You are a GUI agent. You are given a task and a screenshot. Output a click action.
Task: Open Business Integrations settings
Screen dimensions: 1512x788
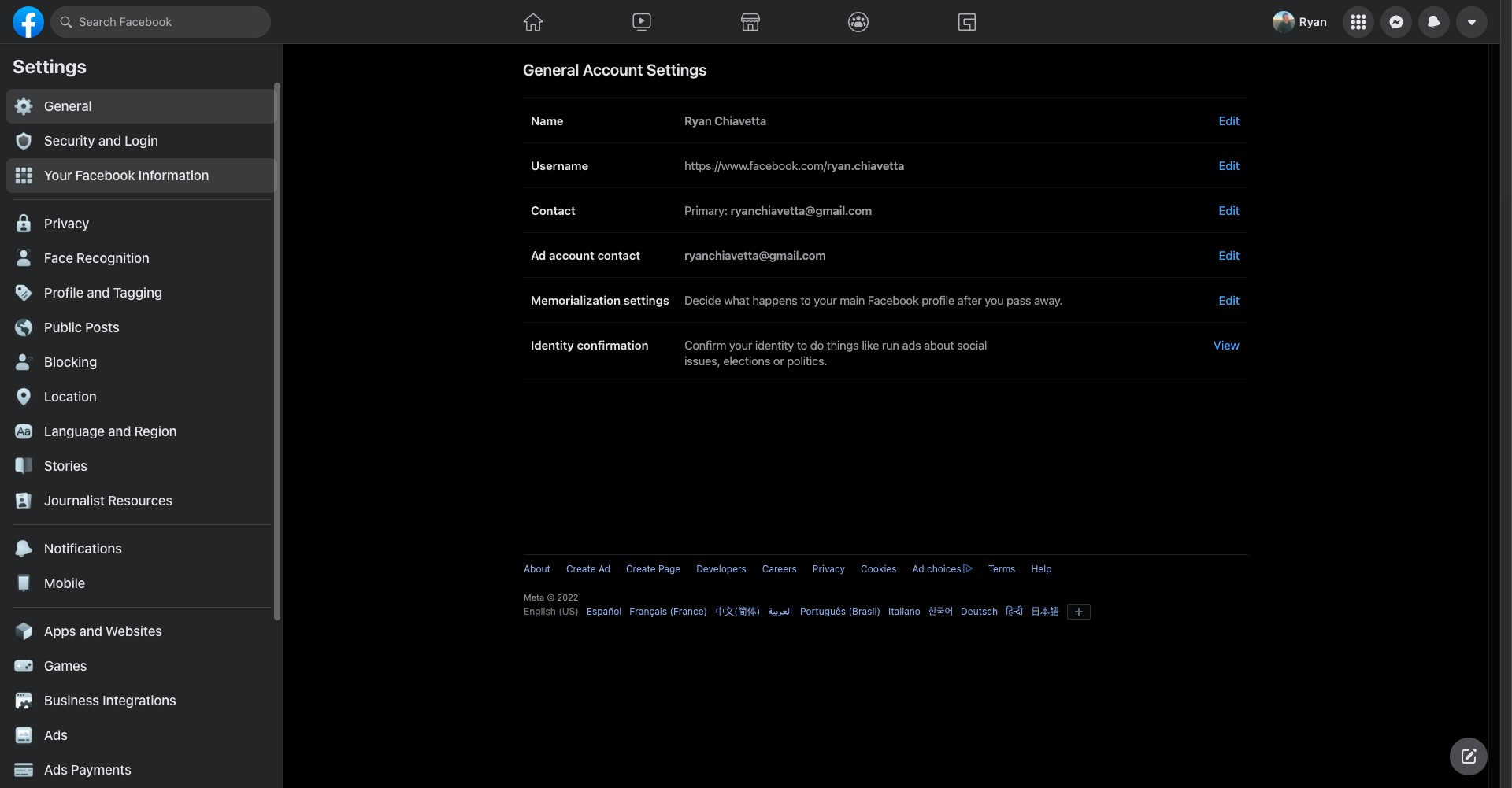(x=140, y=701)
